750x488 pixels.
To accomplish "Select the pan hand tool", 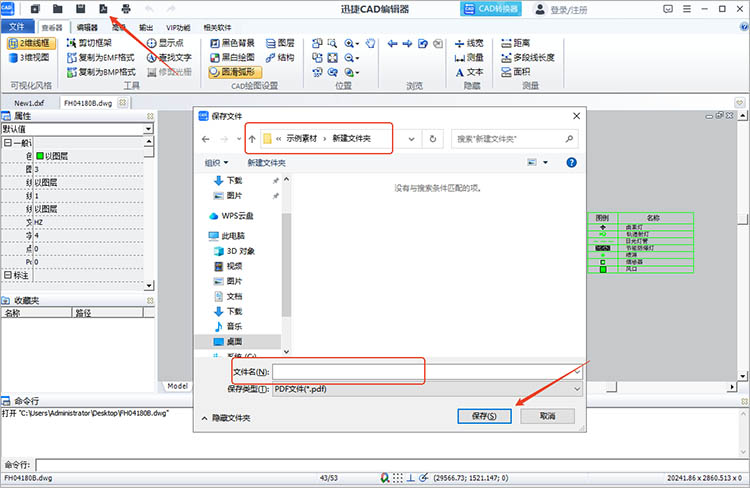I will tap(370, 43).
